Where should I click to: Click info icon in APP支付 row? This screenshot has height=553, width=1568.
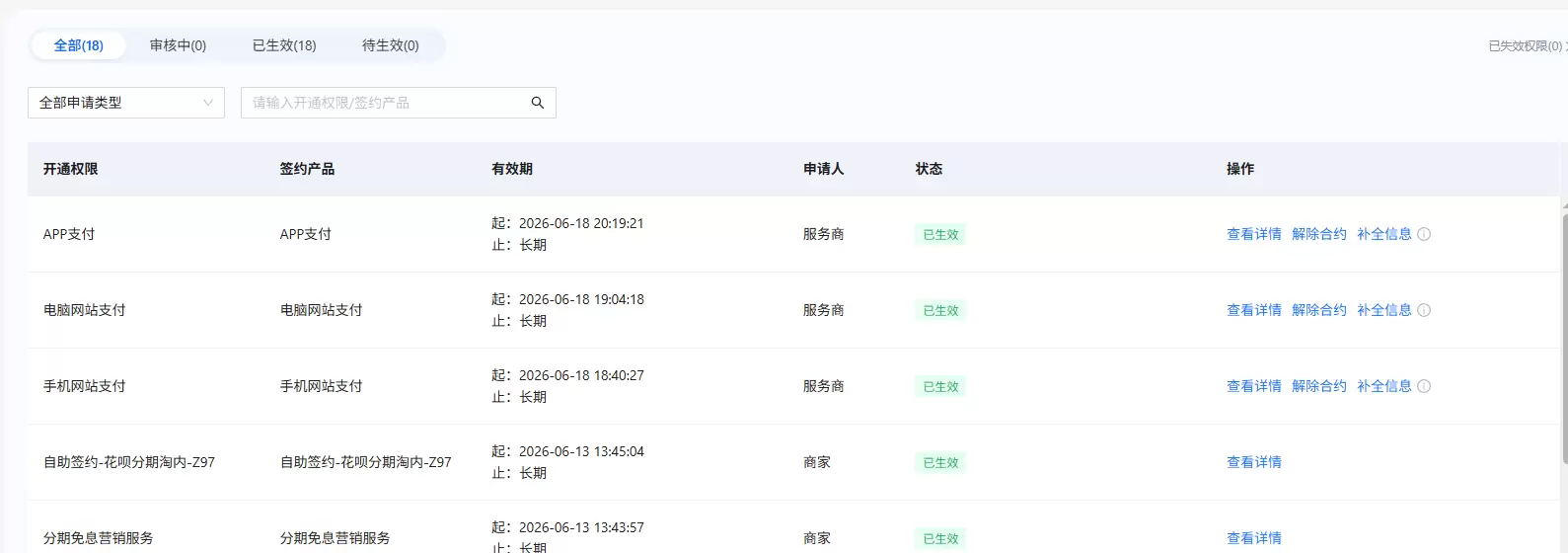[x=1424, y=234]
